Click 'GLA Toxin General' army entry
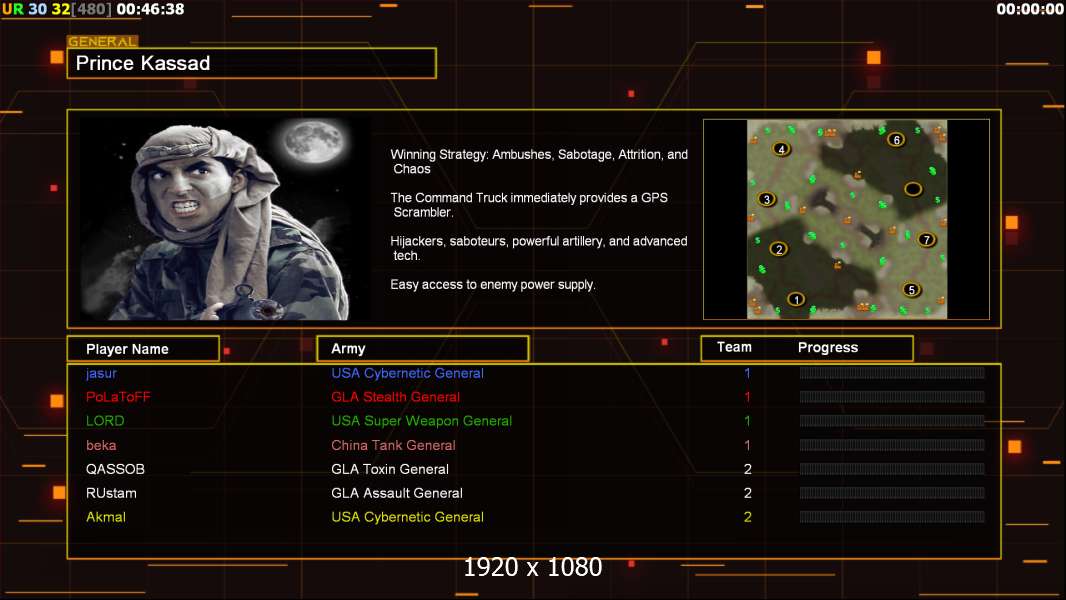Screen dimensions: 1066x600 pos(390,469)
